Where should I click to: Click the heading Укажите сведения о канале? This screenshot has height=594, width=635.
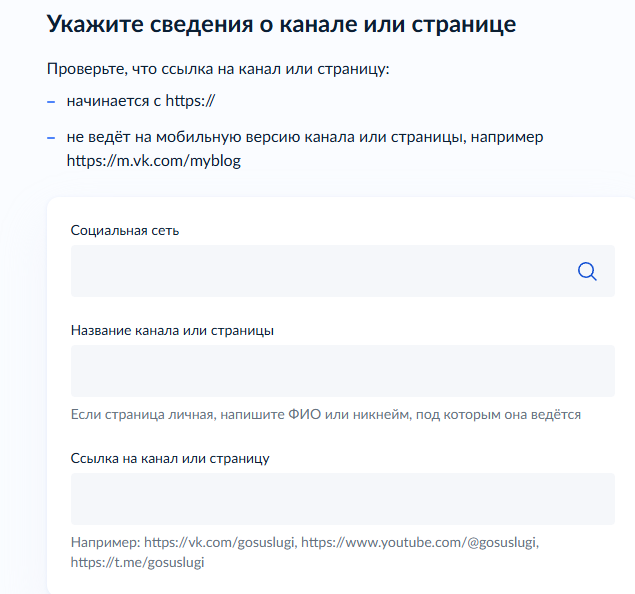coord(281,24)
